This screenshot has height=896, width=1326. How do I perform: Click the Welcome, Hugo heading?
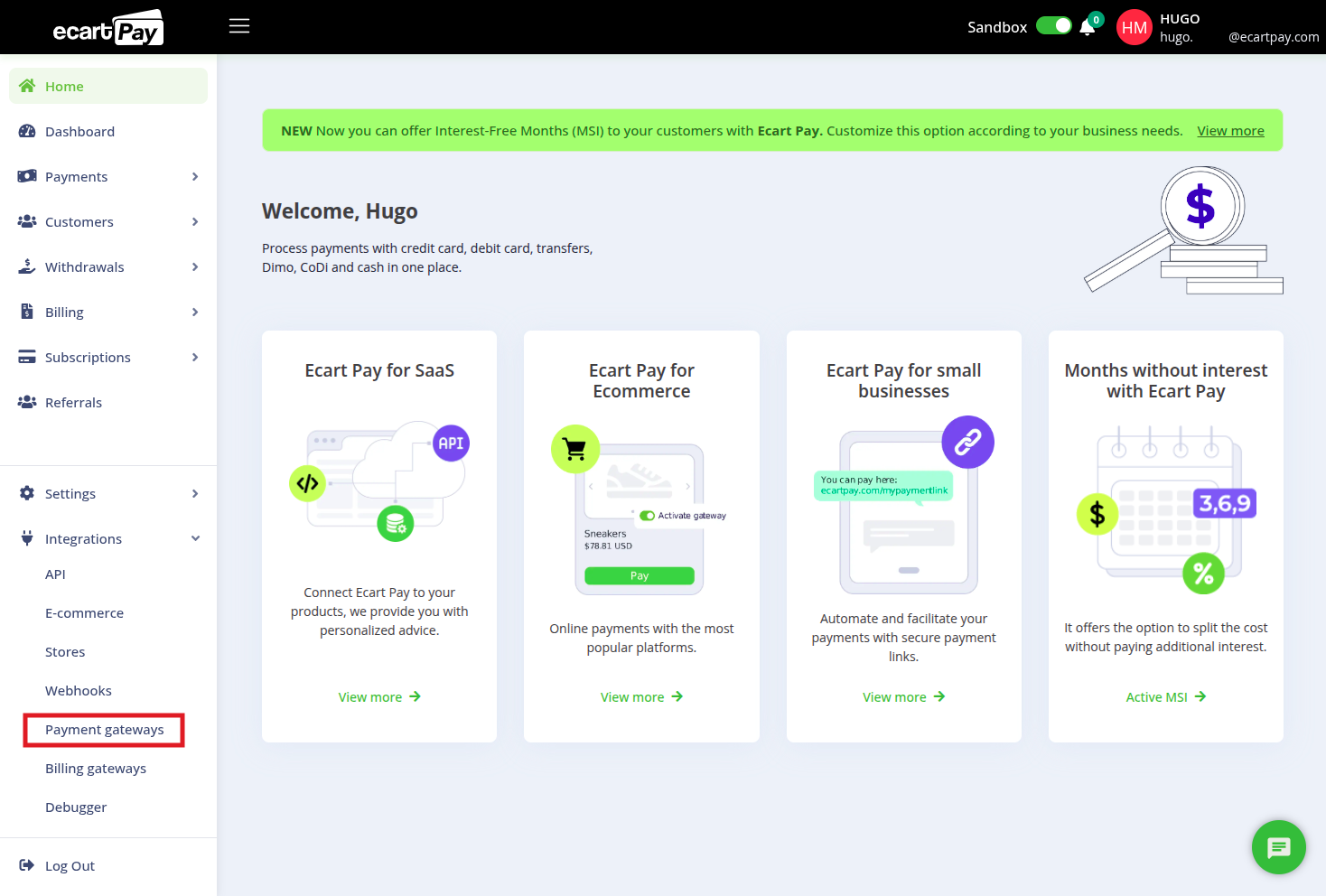pos(340,211)
